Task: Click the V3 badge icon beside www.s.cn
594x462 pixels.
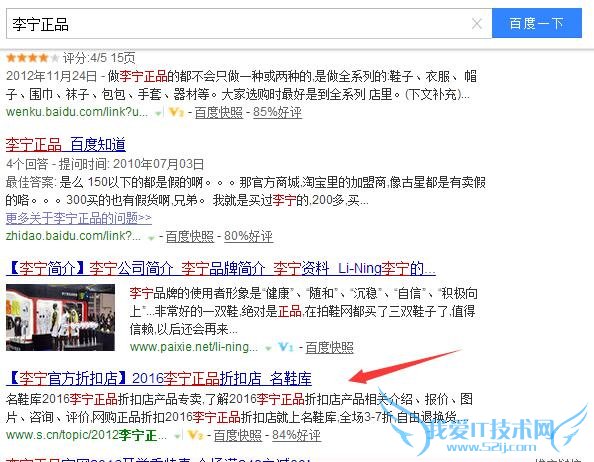Action: pyautogui.click(x=196, y=435)
